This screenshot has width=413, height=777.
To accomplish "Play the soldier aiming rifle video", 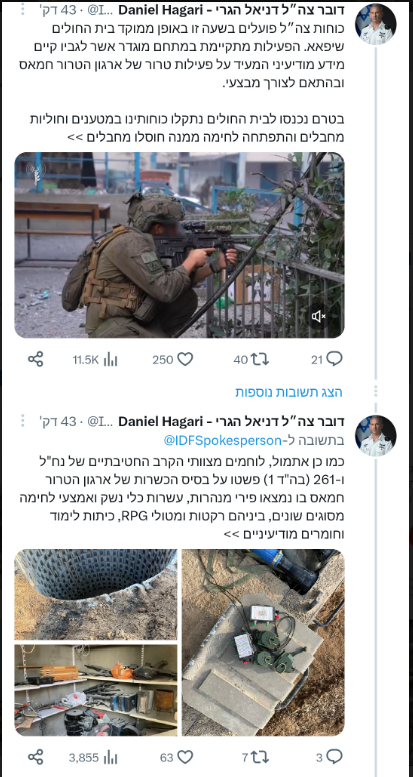I will [179, 245].
